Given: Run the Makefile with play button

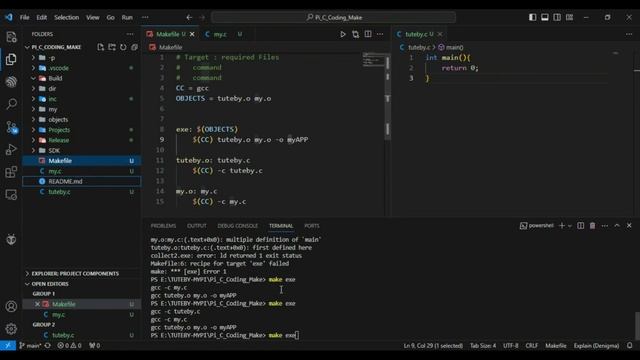Looking at the screenshot, I should (343, 34).
